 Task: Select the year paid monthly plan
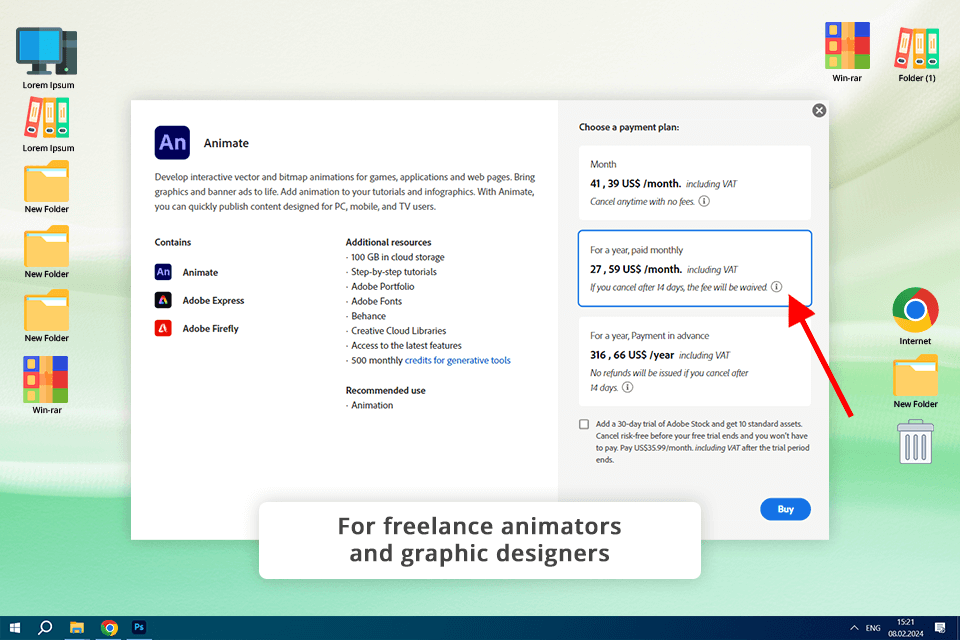point(695,268)
